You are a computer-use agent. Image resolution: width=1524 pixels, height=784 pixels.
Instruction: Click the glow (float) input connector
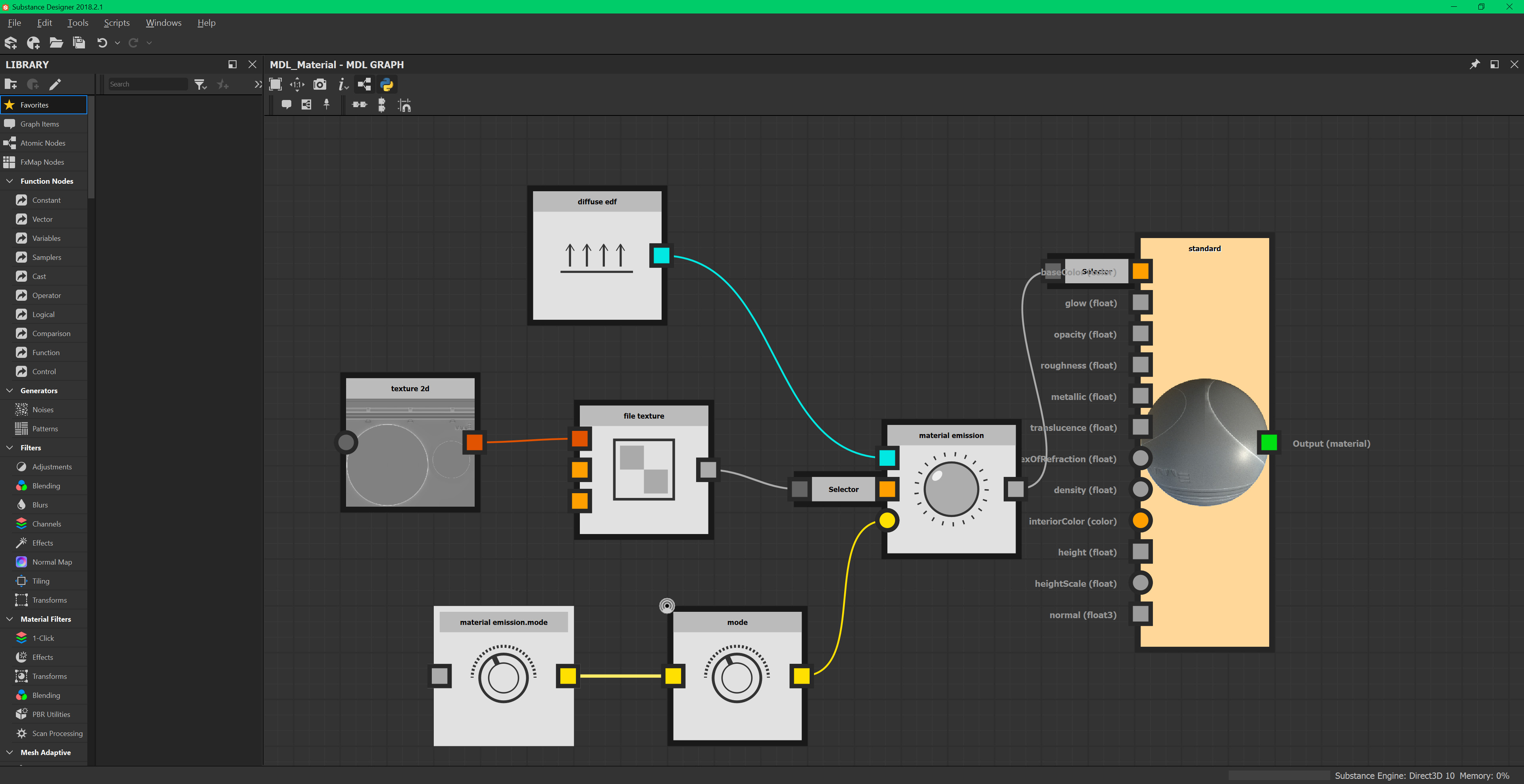tap(1140, 303)
